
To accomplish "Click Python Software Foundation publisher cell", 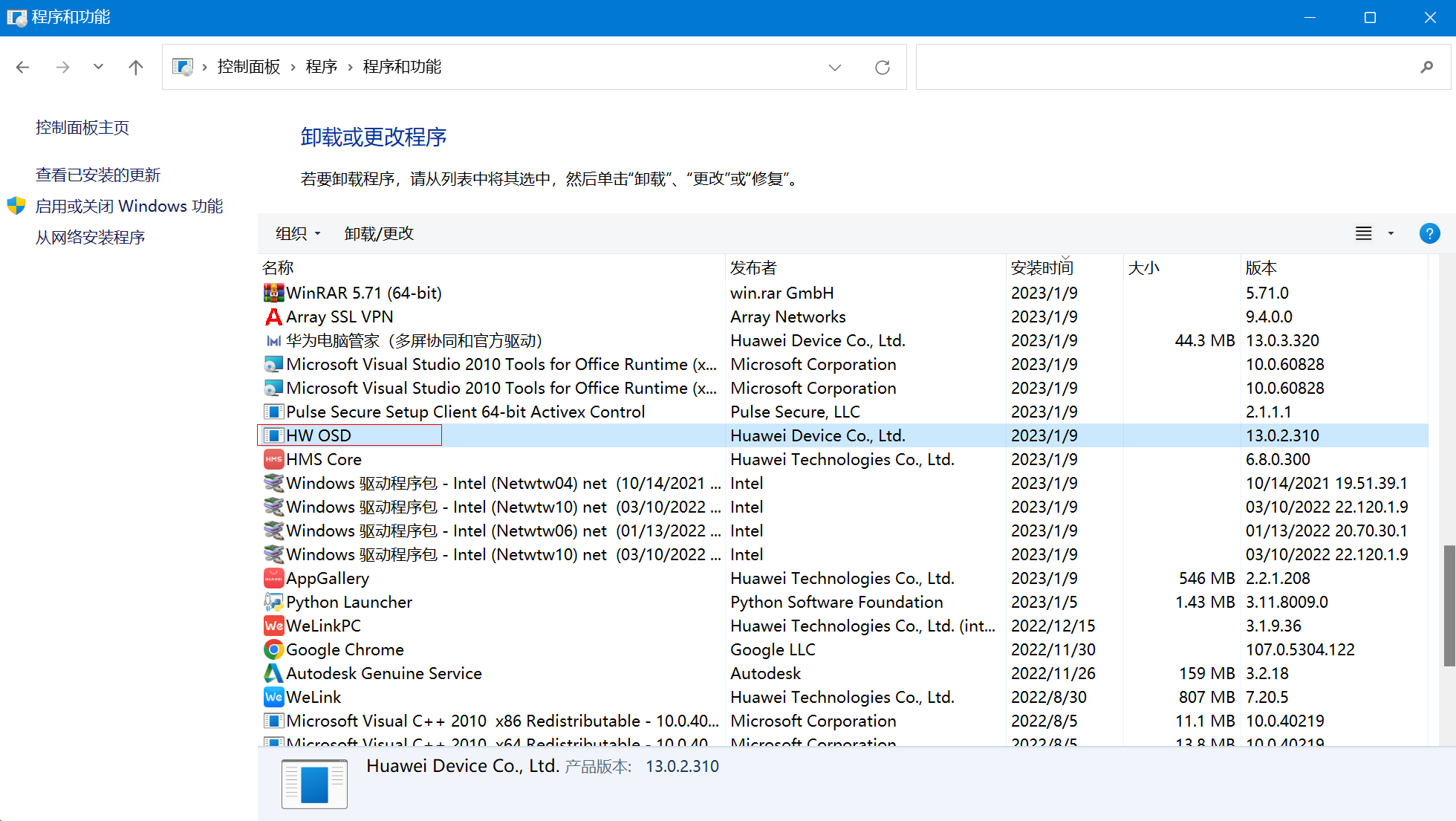I will tap(836, 602).
